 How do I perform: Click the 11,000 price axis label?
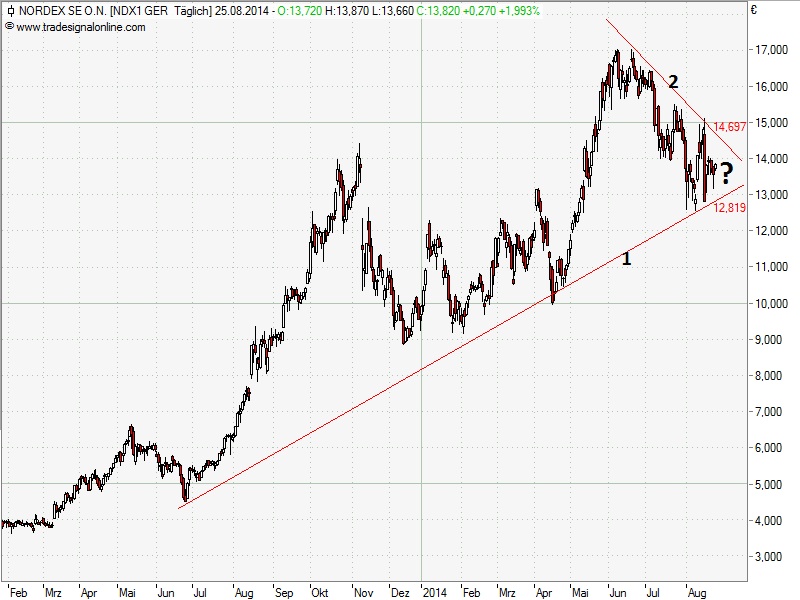(x=771, y=267)
